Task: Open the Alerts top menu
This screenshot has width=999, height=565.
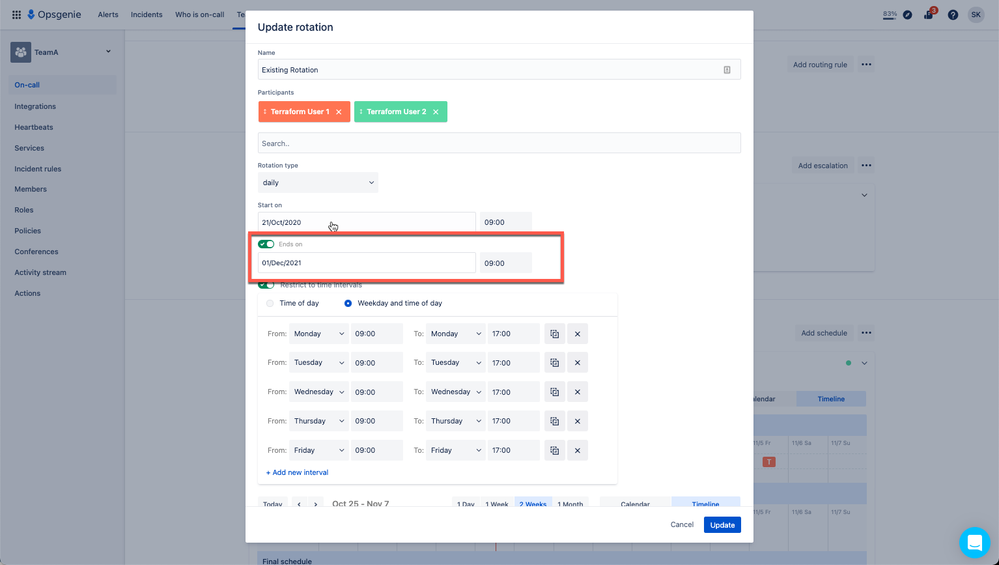Action: click(x=108, y=15)
